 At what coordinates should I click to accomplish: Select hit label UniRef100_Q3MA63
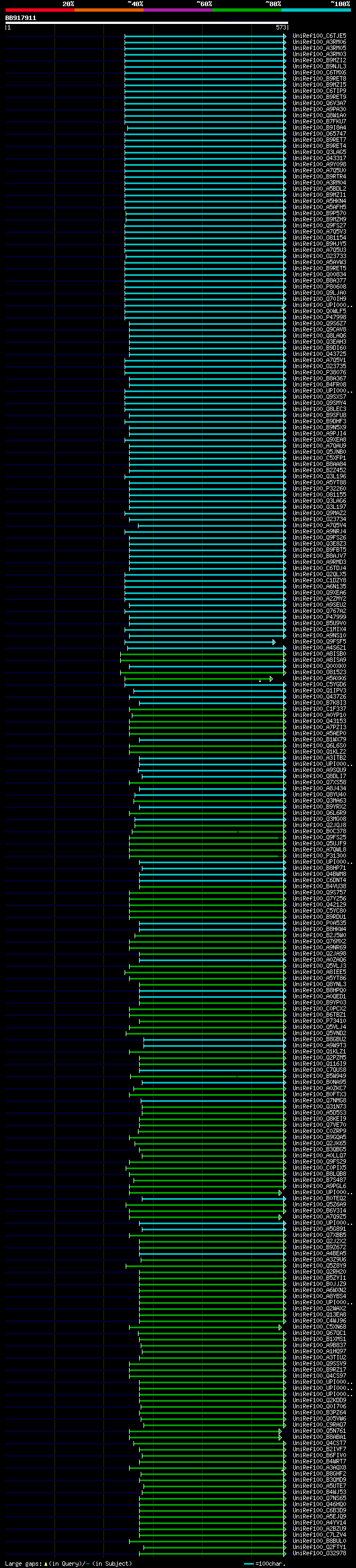(319, 800)
